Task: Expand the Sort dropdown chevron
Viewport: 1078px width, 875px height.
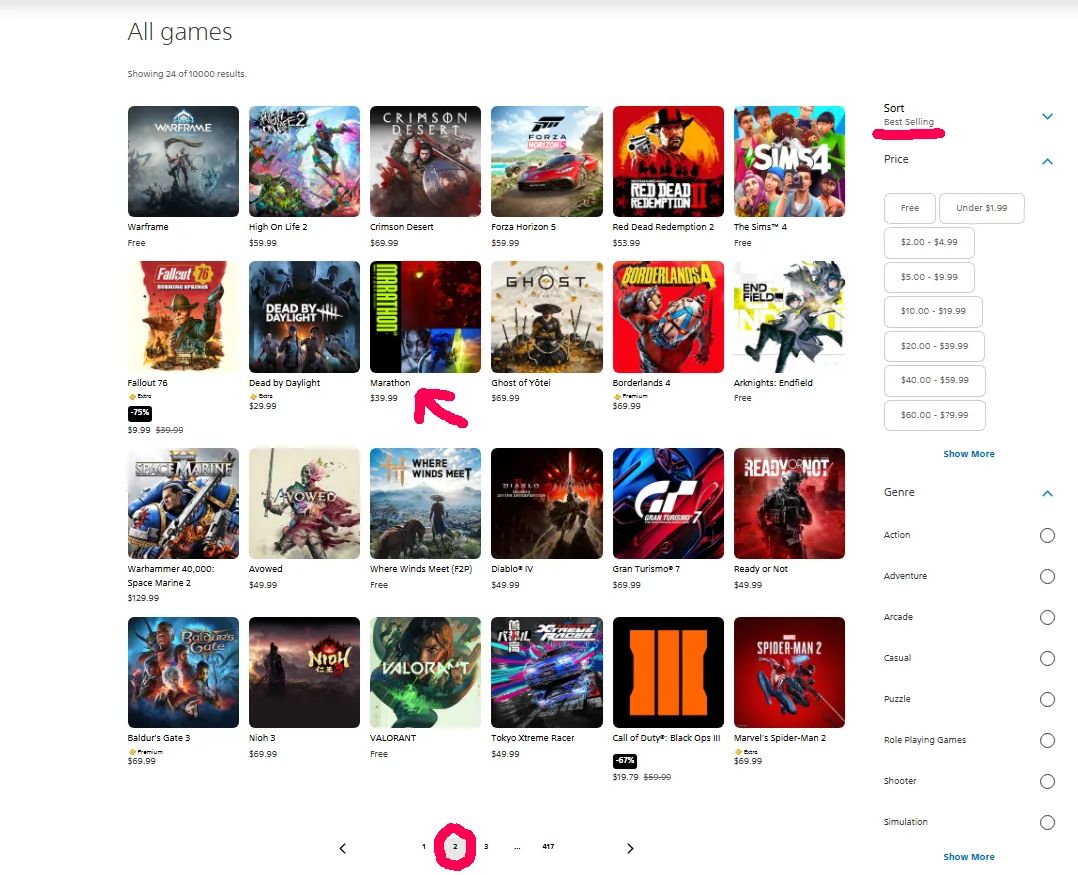Action: click(x=1047, y=116)
